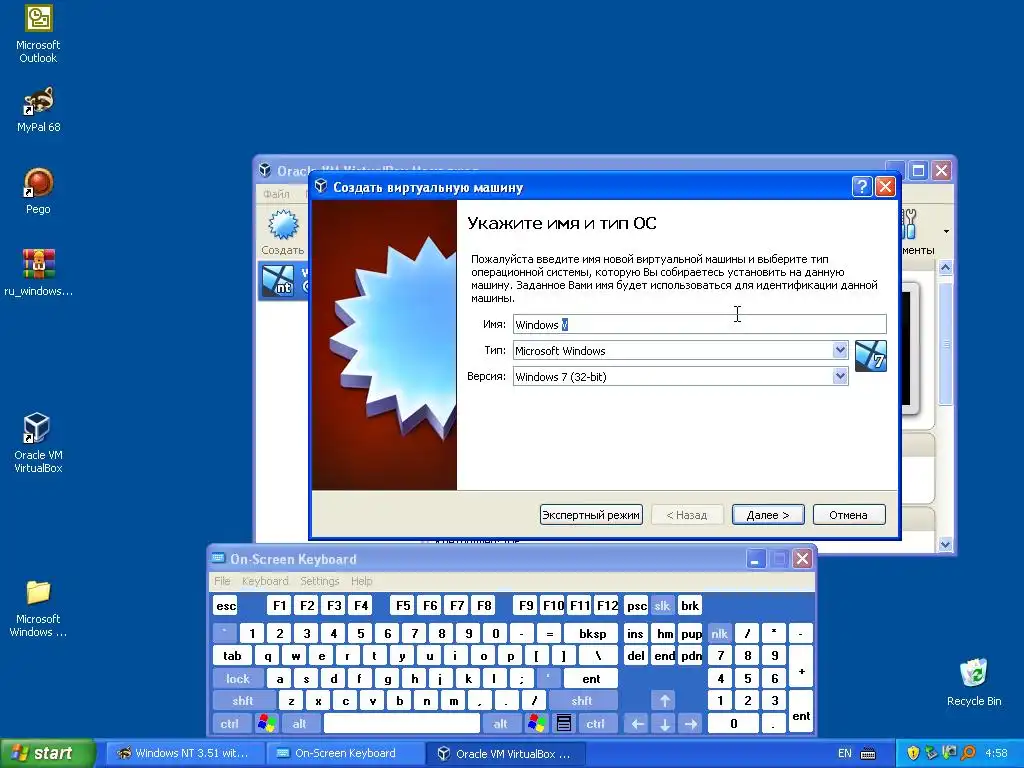Expand the VirtualBox toolbar overflow arrow
Viewport: 1024px width, 768px height.
coord(946,231)
